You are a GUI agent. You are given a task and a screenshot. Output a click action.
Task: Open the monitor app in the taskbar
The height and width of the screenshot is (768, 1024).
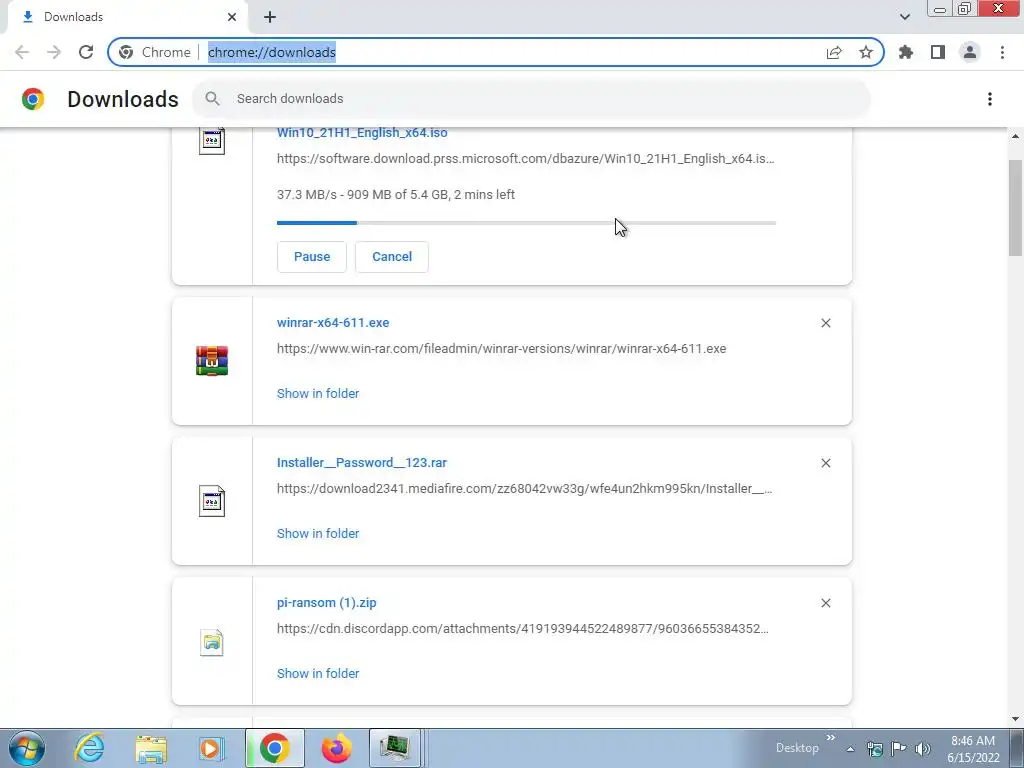click(x=395, y=748)
